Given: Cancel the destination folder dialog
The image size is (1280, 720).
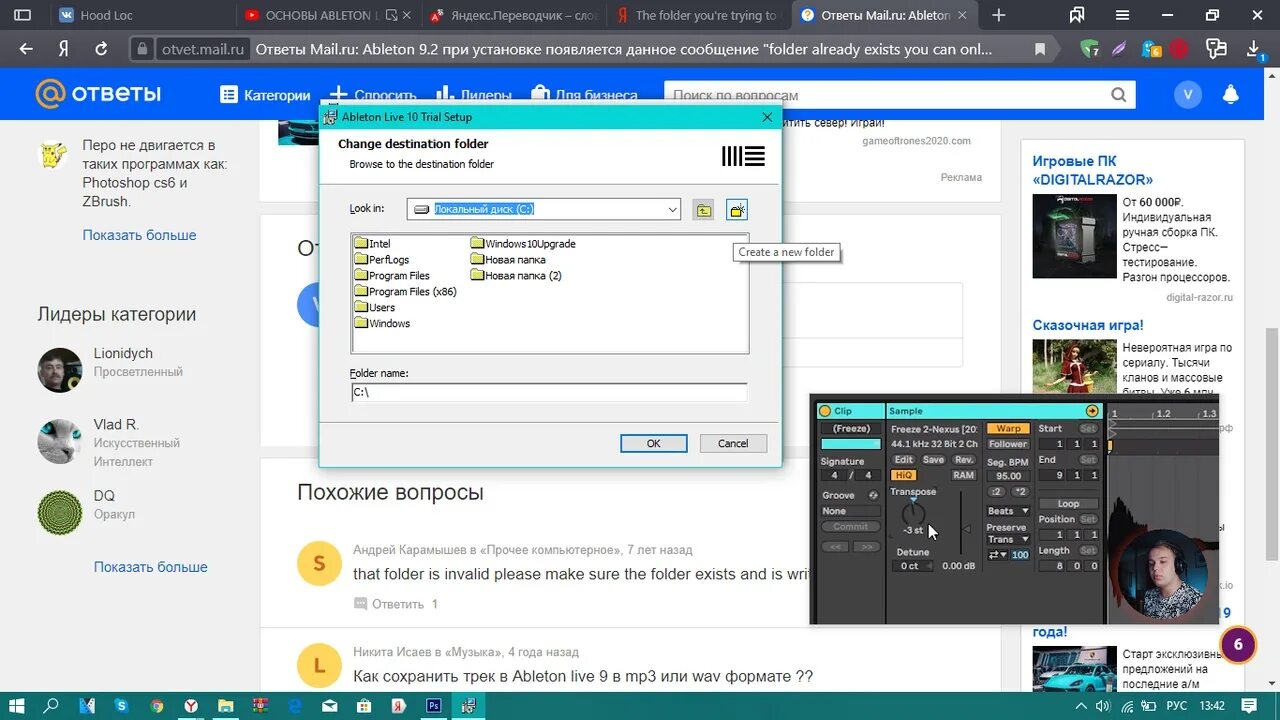Looking at the screenshot, I should click(x=733, y=443).
